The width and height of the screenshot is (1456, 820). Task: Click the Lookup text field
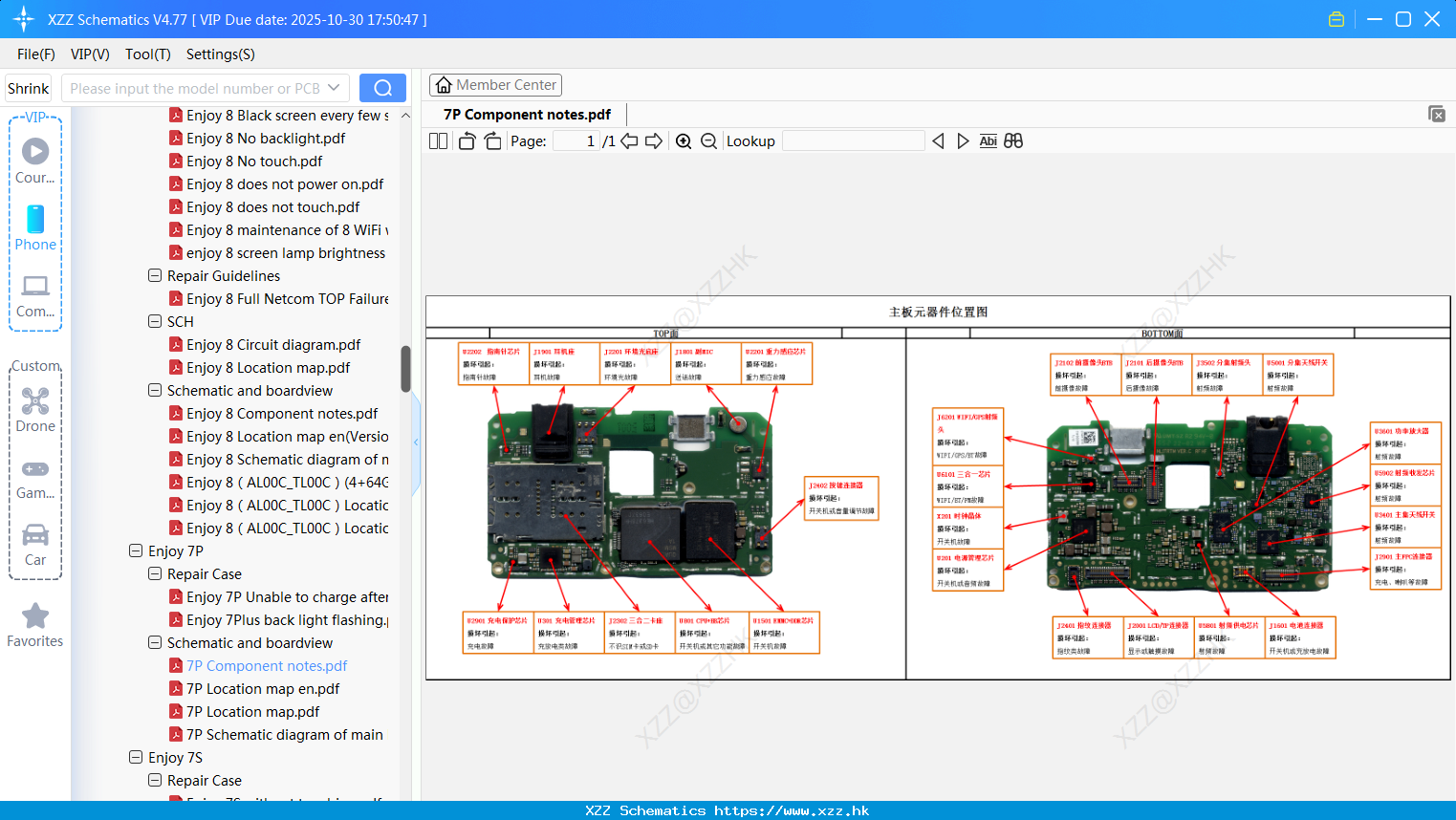coord(853,141)
